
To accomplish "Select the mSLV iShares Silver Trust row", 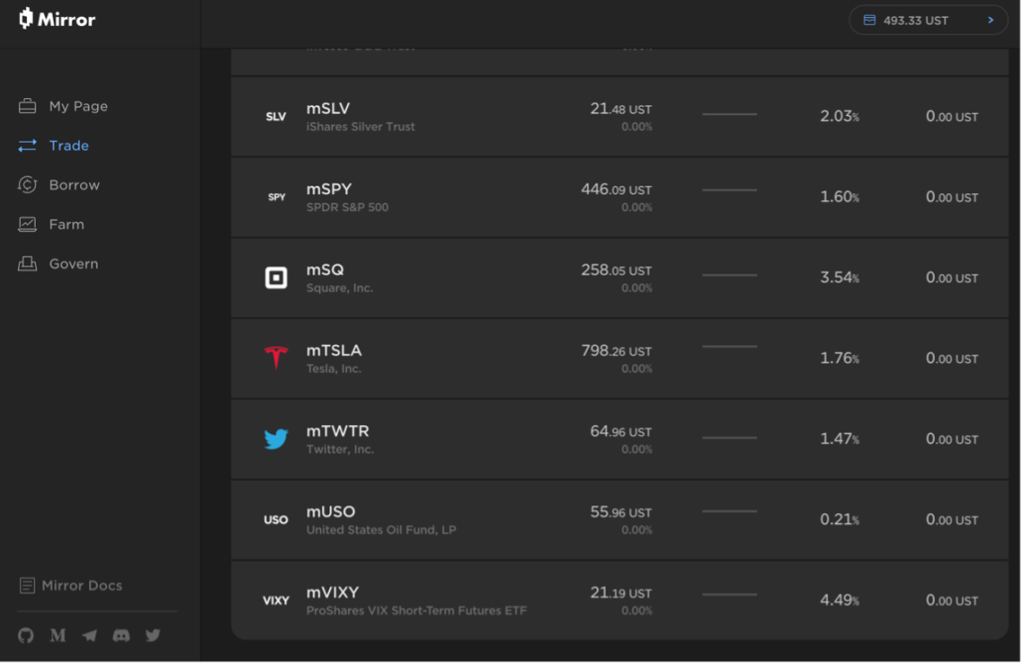I will [620, 117].
